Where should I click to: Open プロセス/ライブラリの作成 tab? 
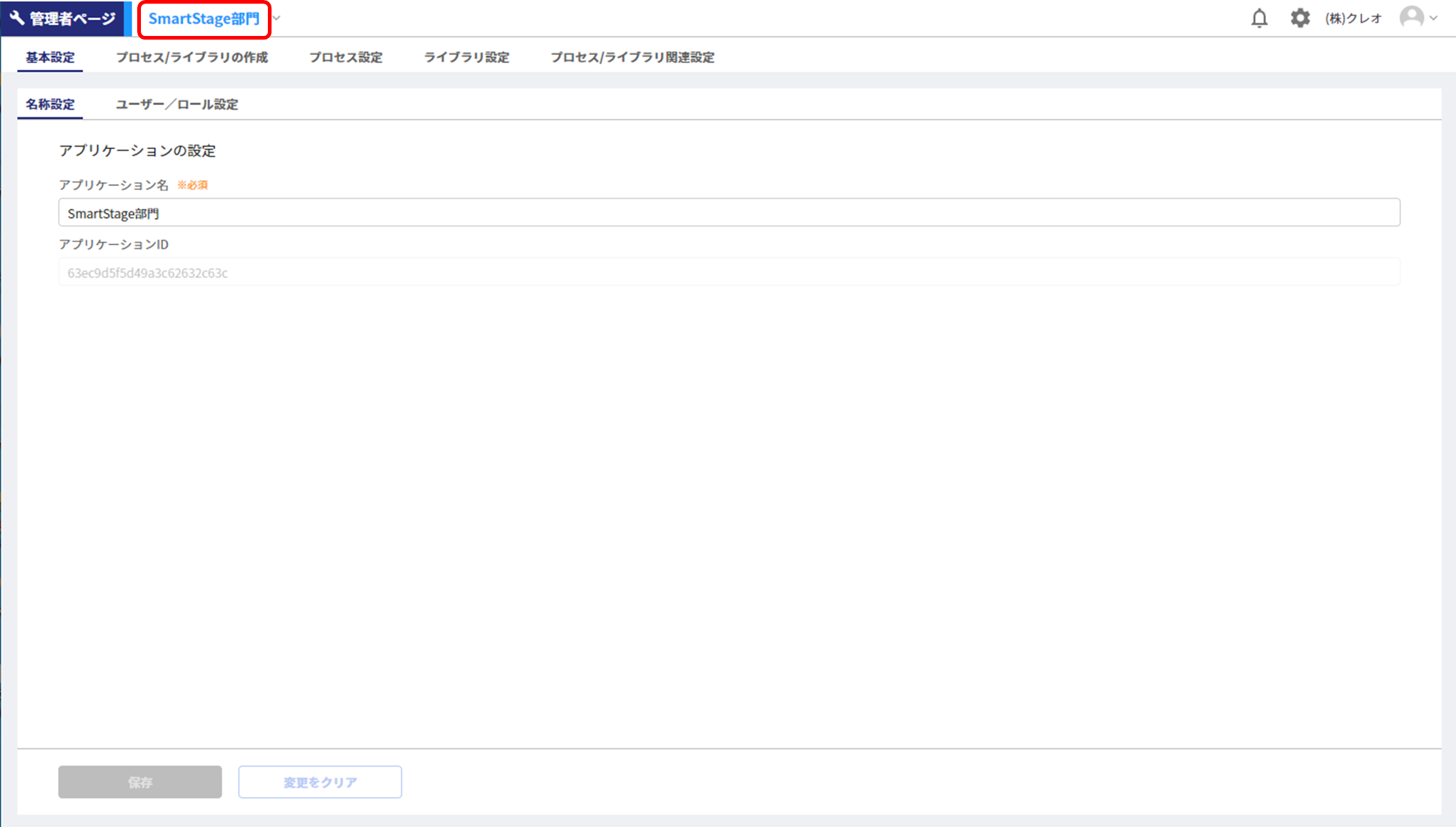tap(192, 57)
